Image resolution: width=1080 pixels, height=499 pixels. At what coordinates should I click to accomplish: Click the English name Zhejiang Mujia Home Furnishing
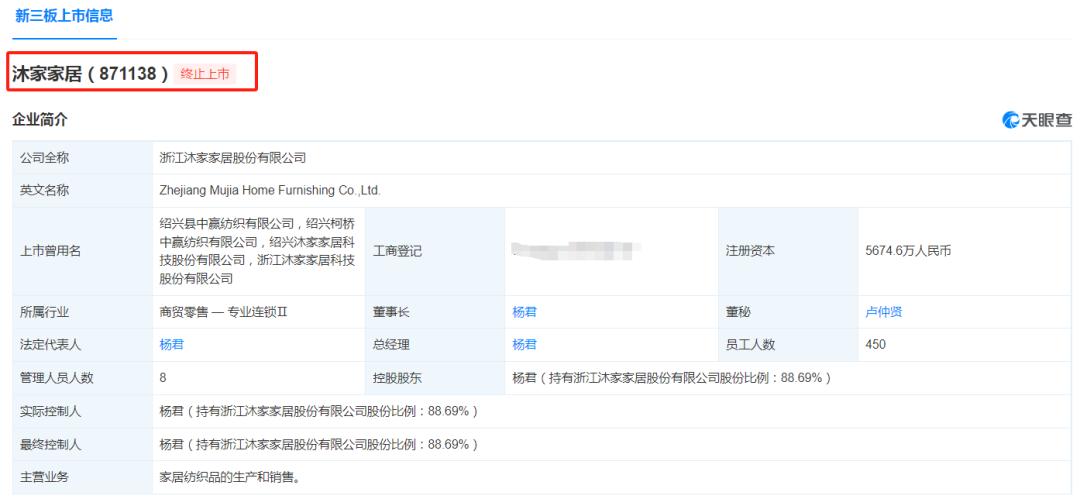(270, 190)
